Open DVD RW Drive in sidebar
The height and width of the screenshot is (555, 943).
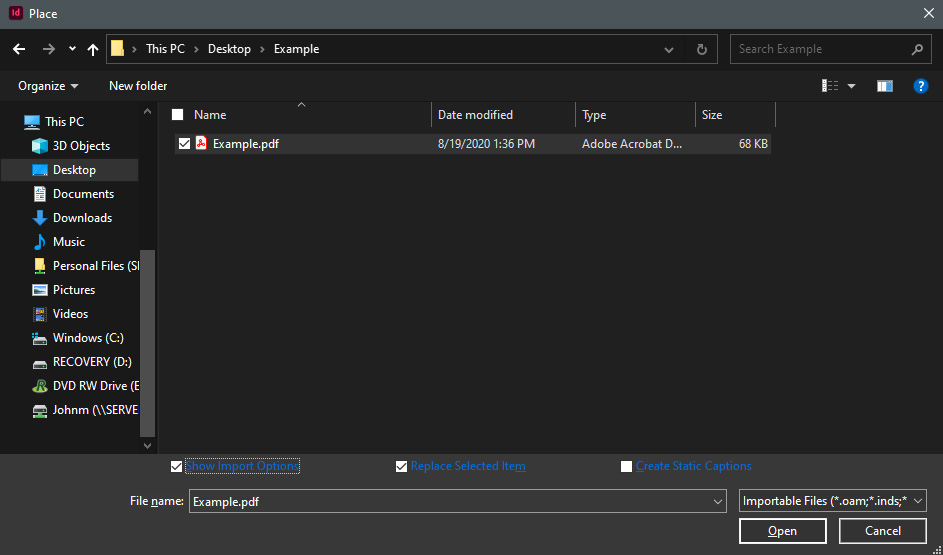pos(96,386)
